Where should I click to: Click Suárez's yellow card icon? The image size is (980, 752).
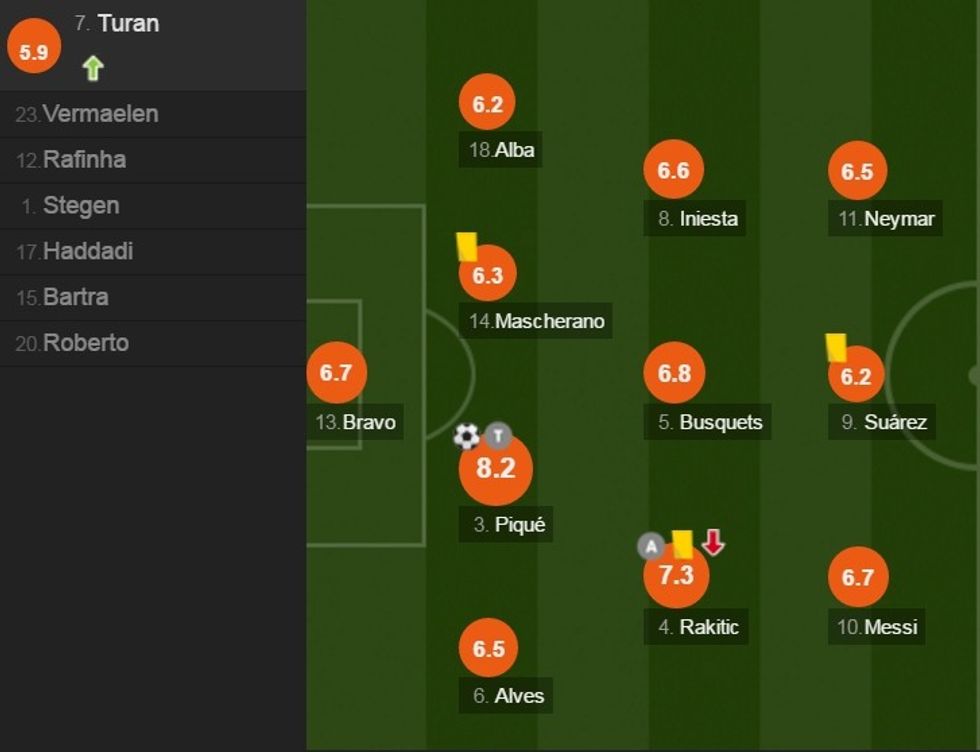click(x=836, y=347)
